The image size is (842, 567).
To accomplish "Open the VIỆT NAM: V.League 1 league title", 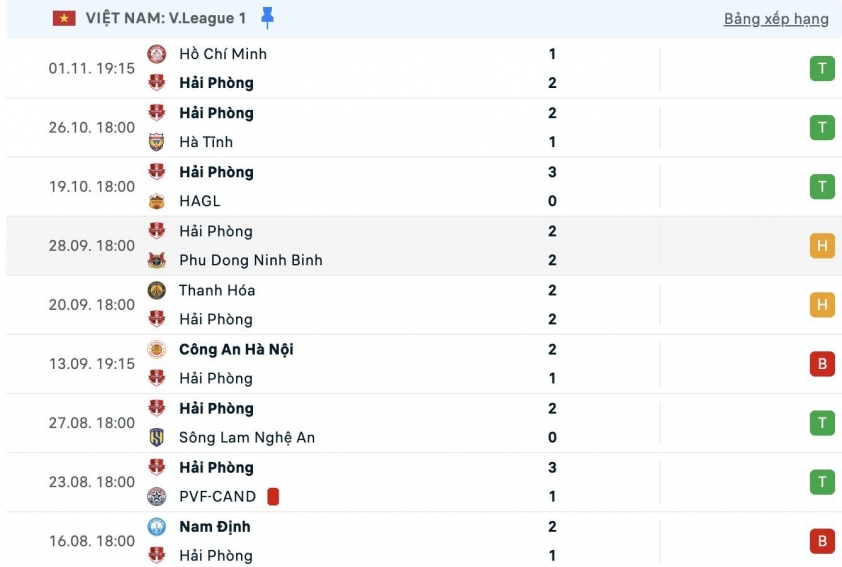I will pyautogui.click(x=165, y=19).
